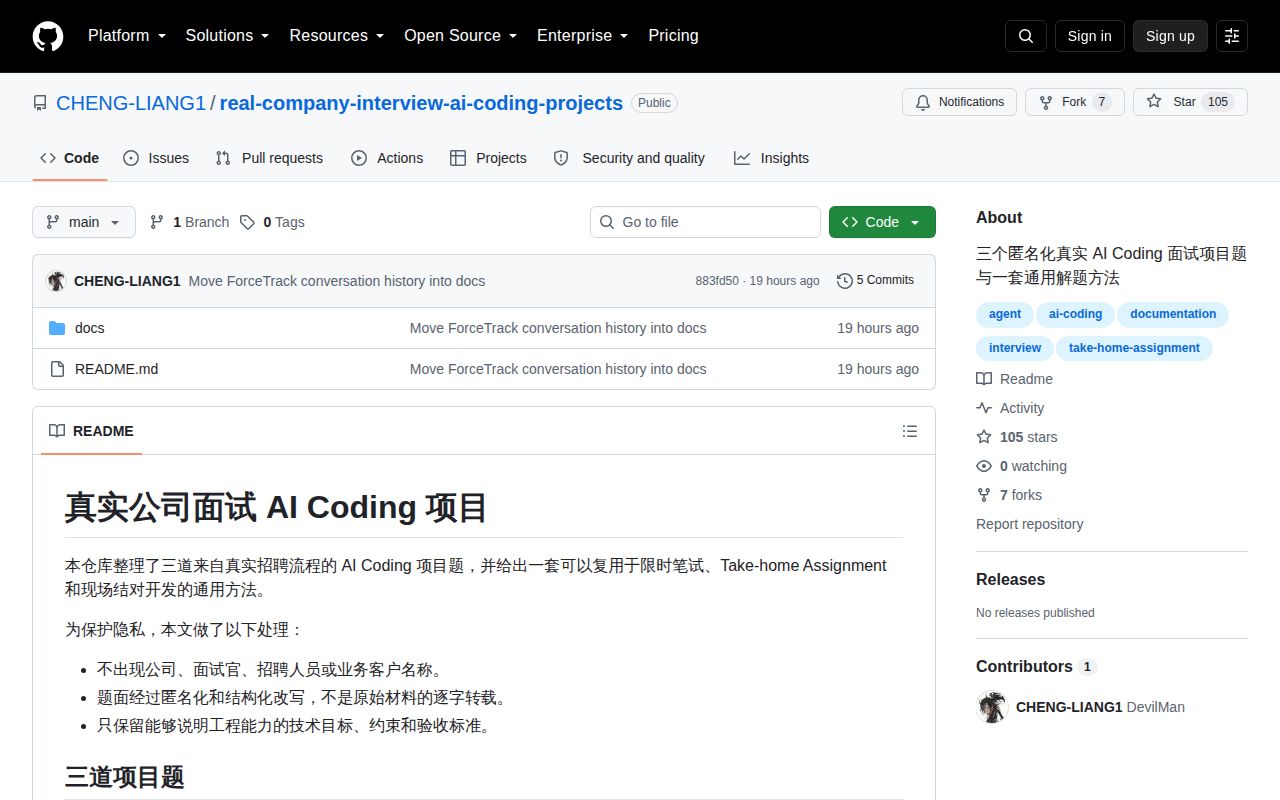Switch to Security and quality tab

click(x=629, y=158)
